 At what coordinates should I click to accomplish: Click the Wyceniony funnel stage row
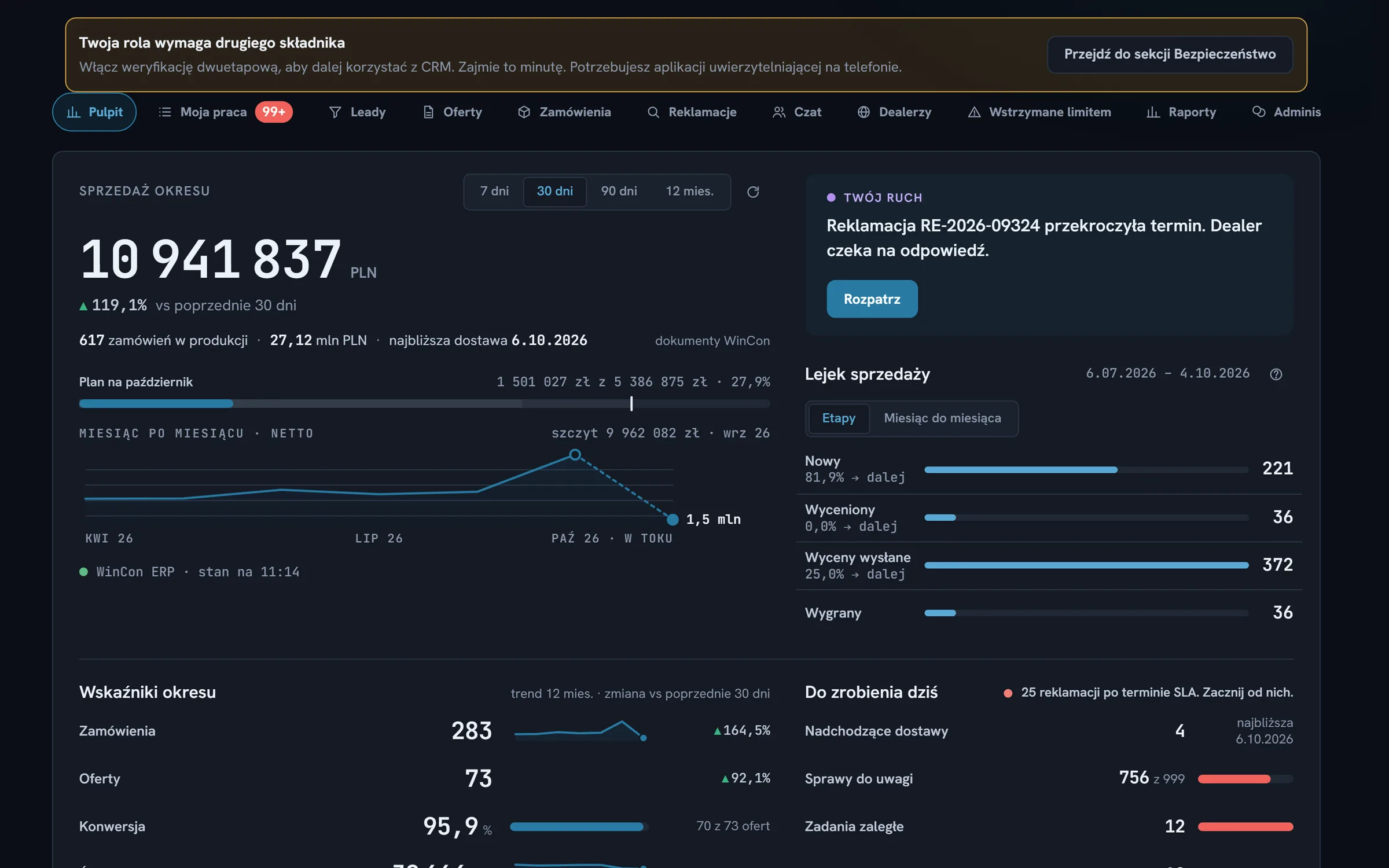1049,517
